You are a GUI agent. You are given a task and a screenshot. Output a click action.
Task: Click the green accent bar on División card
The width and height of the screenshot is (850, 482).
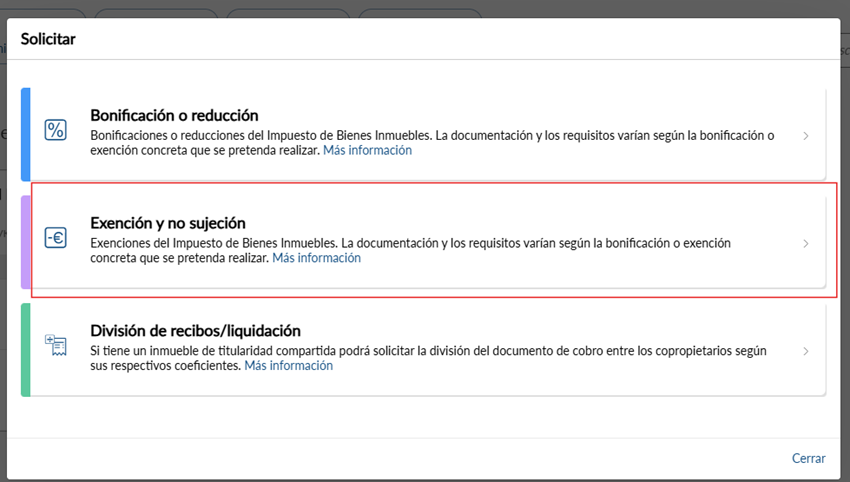pos(26,350)
